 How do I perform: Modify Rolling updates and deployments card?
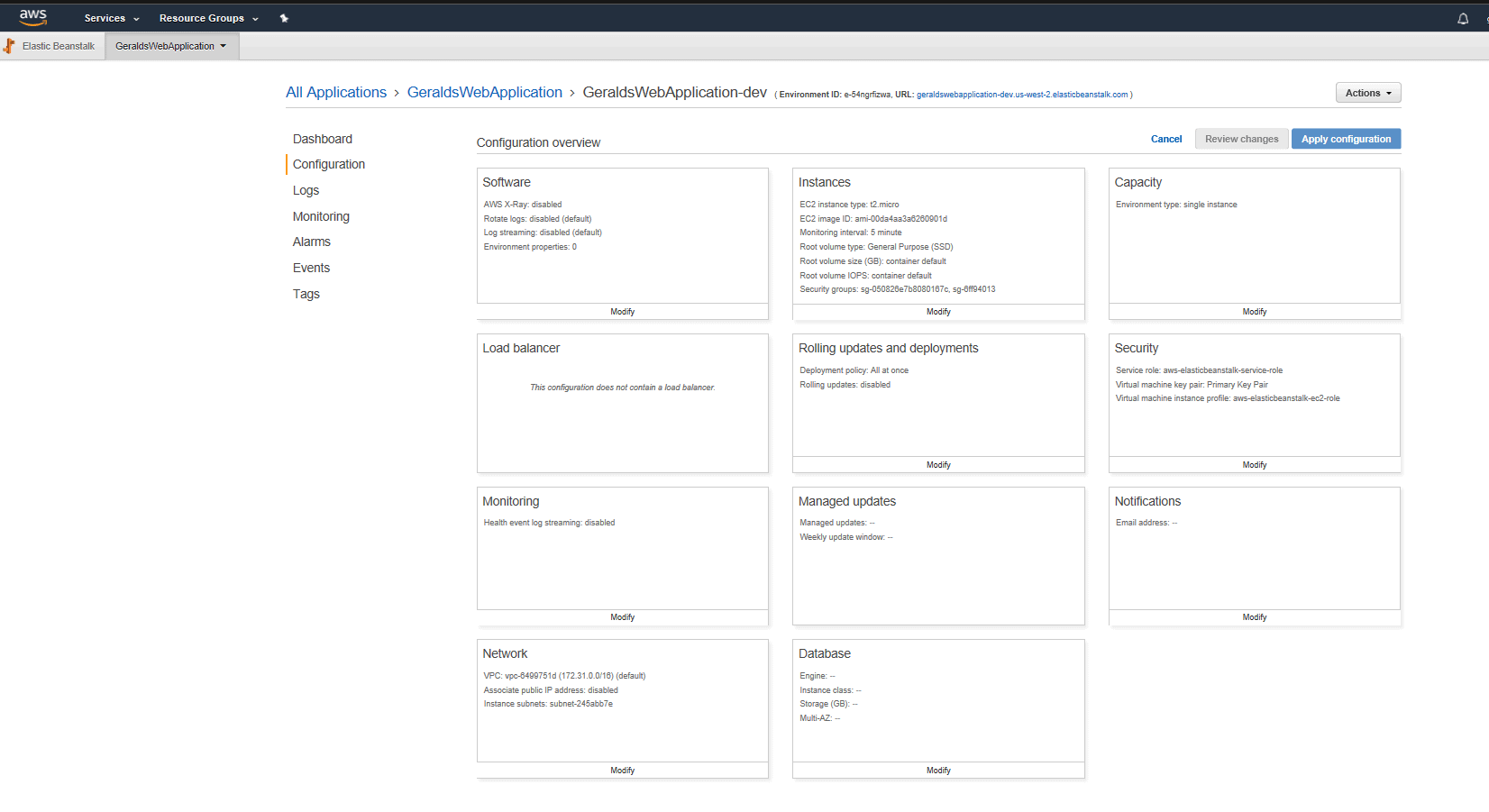click(938, 465)
